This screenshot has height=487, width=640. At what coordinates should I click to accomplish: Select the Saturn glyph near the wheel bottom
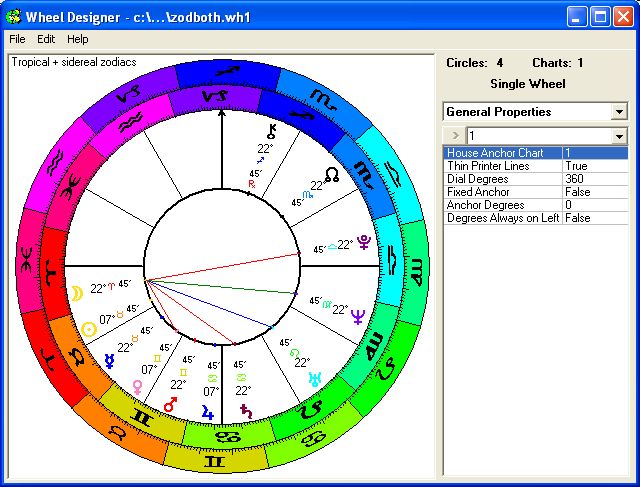pyautogui.click(x=247, y=409)
